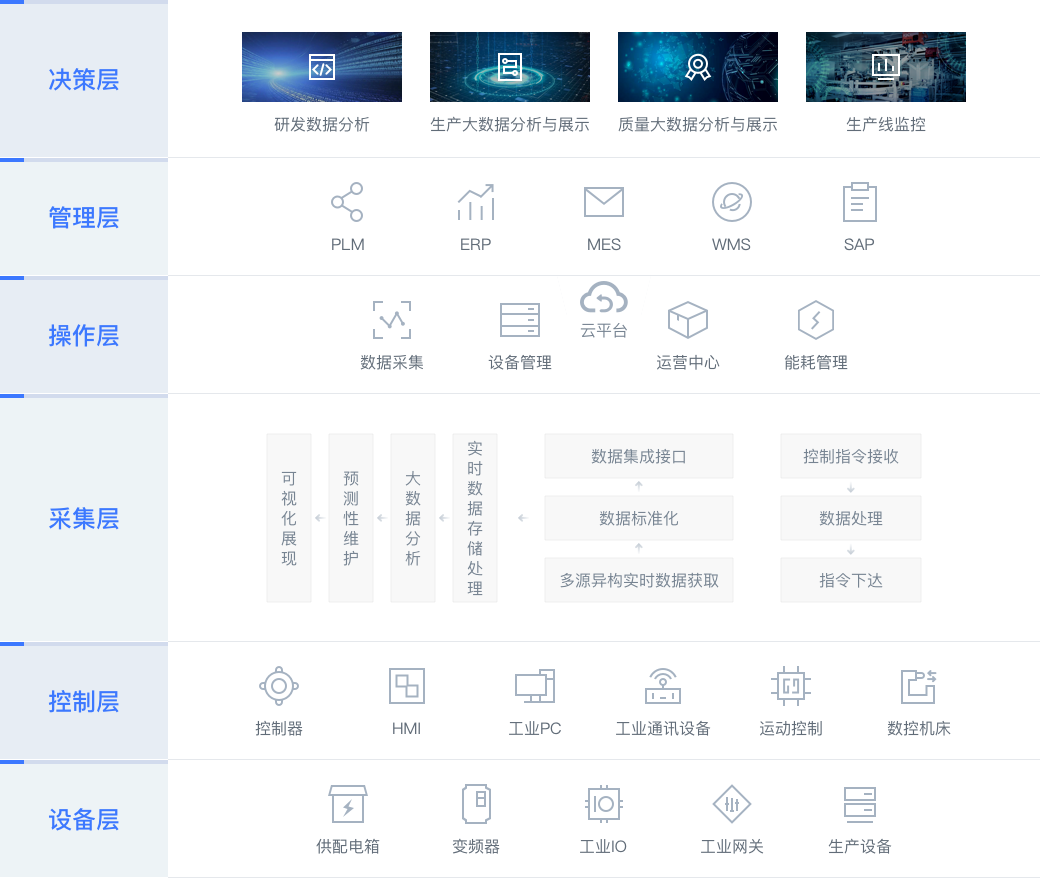The width and height of the screenshot is (1040, 878).
Task: Click the 工业网关 diamond sliders icon
Action: coord(732,804)
